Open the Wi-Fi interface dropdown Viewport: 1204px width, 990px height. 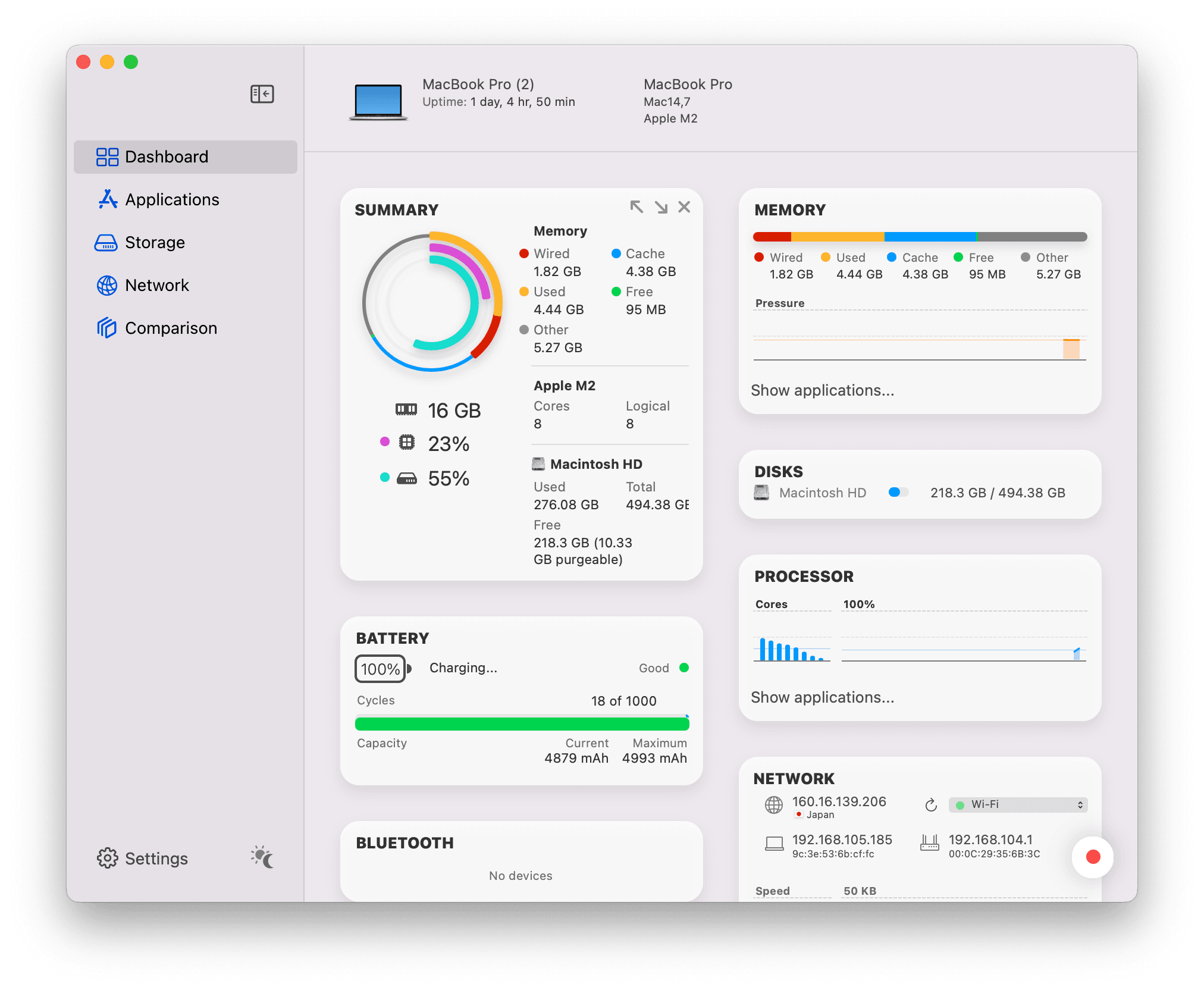(x=1018, y=804)
